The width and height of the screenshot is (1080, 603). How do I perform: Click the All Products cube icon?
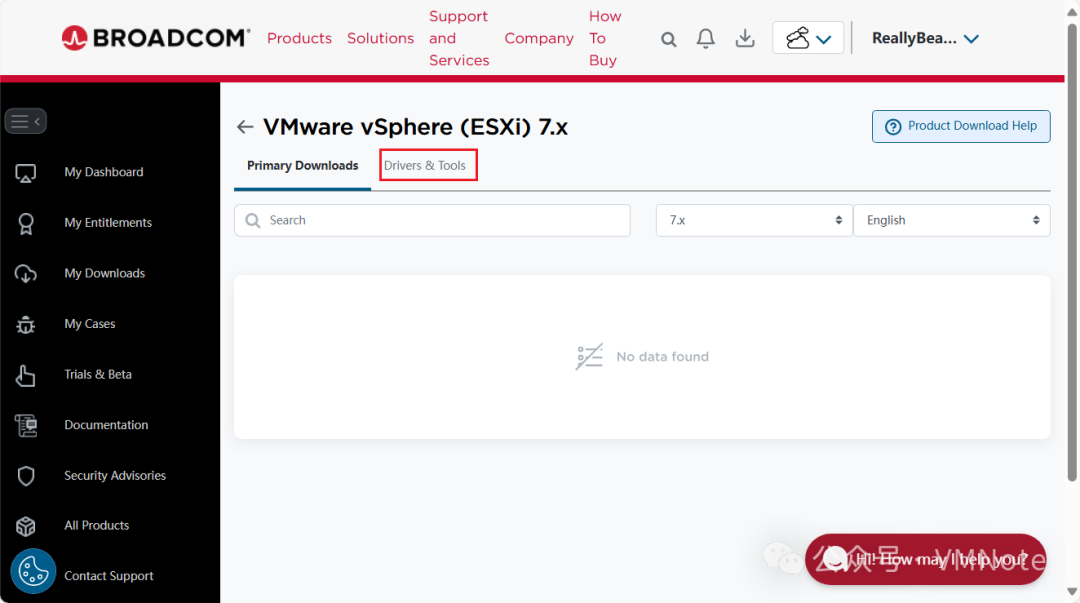pyautogui.click(x=25, y=527)
